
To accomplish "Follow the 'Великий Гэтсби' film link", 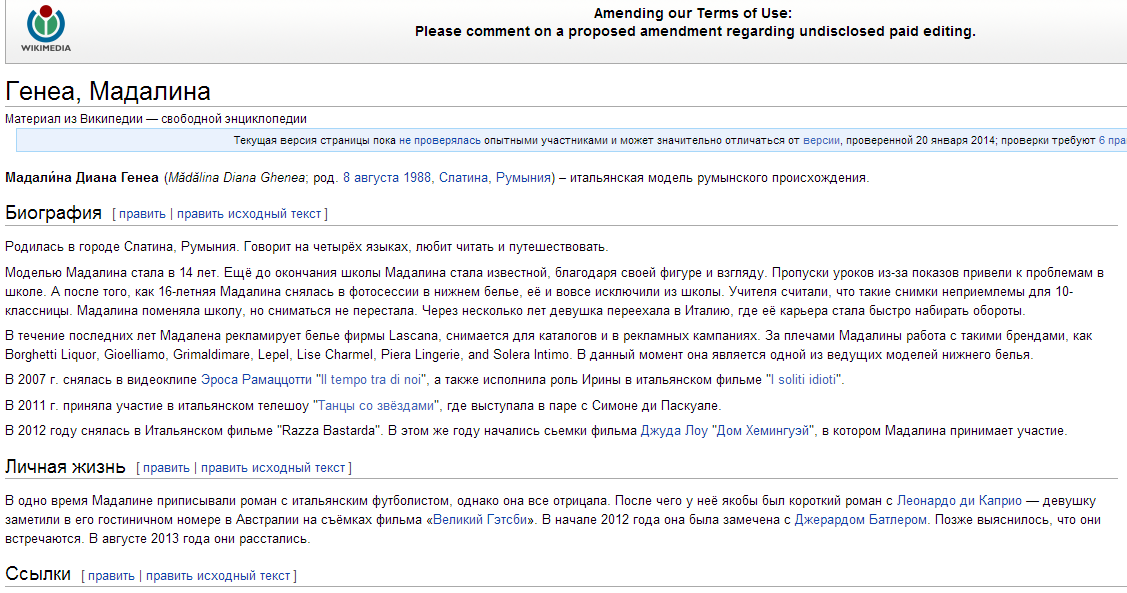I will (x=484, y=520).
